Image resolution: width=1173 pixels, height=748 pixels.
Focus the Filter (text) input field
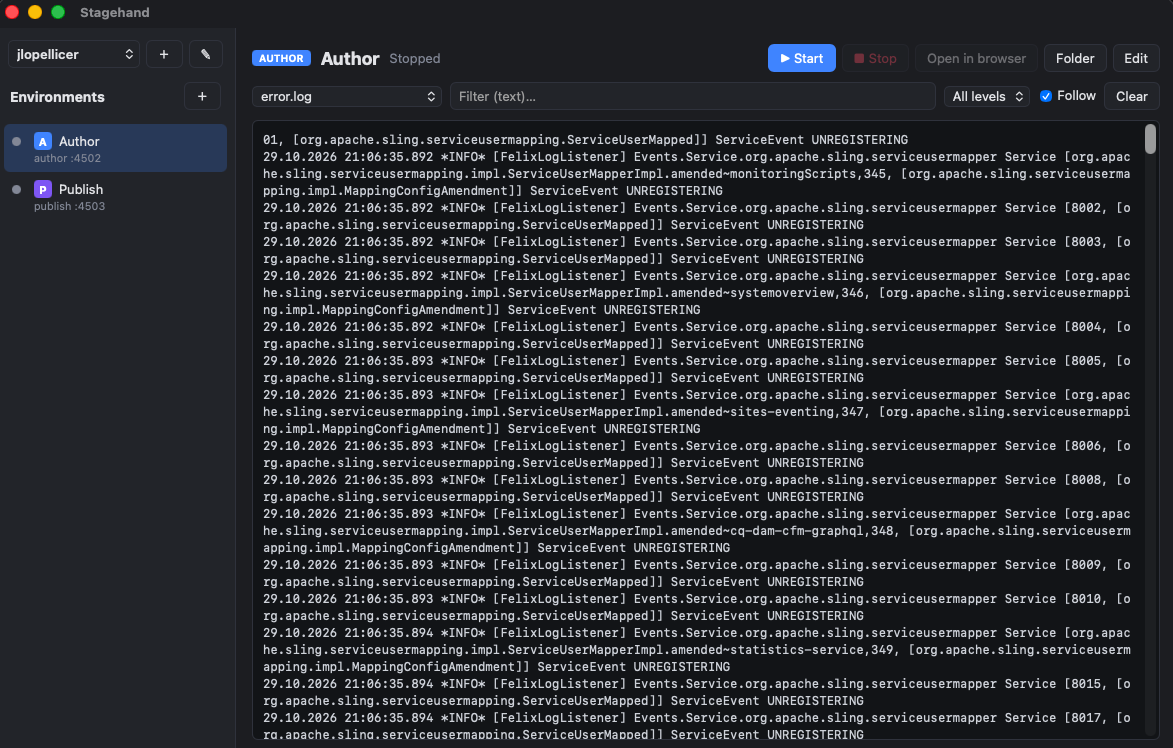tap(693, 96)
